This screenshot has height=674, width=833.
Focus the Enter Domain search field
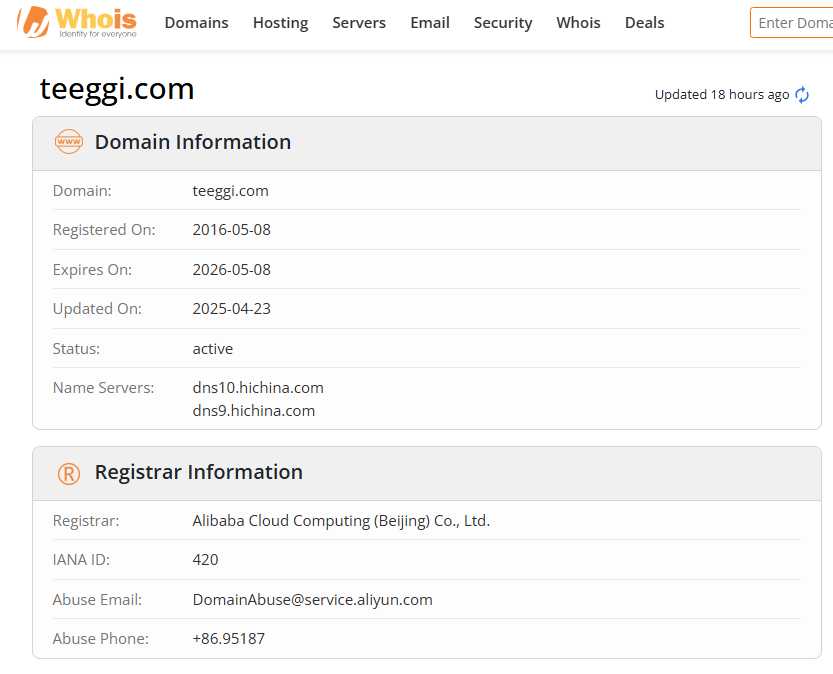click(792, 22)
